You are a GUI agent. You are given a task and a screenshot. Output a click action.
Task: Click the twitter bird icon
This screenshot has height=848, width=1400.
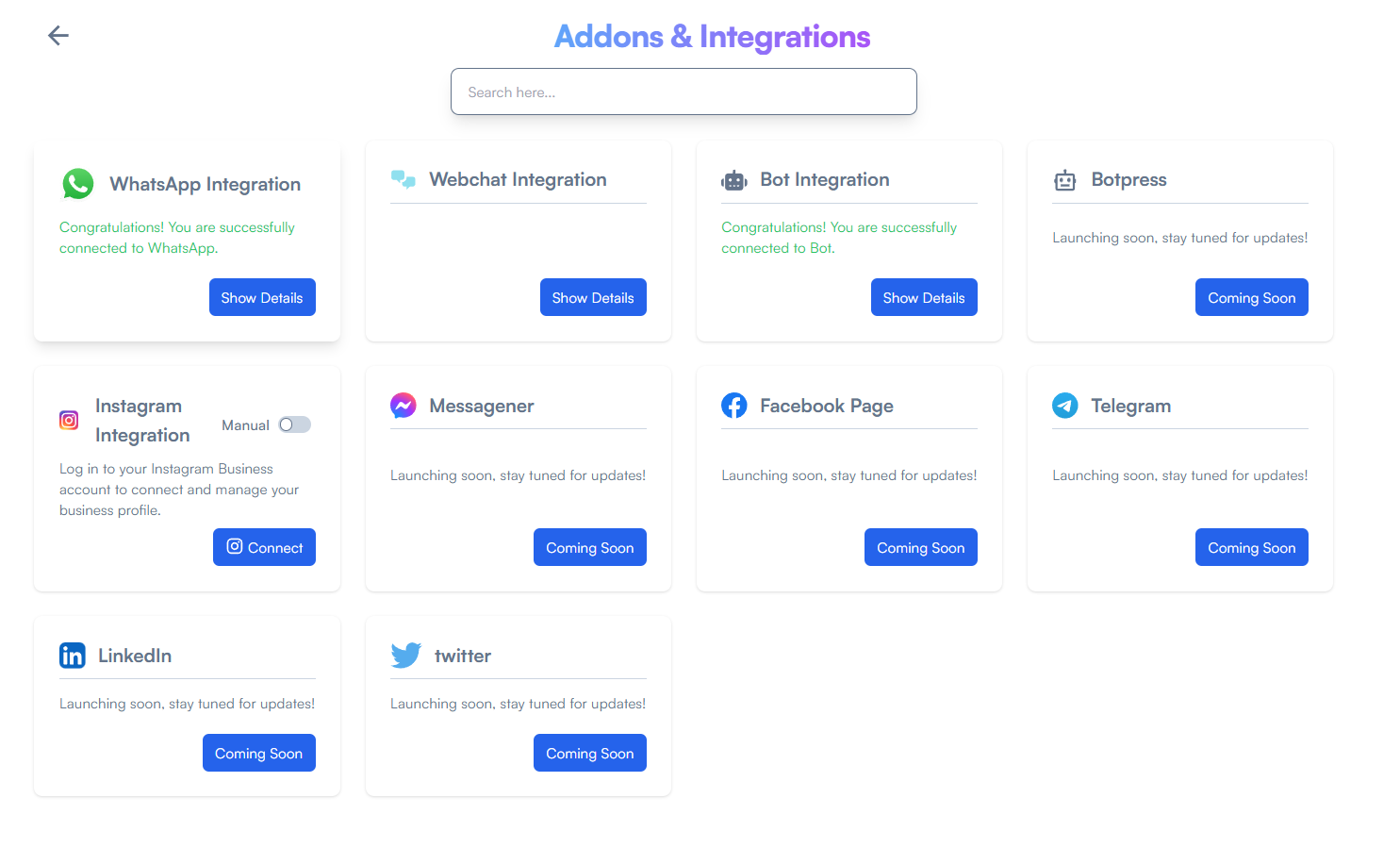tap(406, 656)
